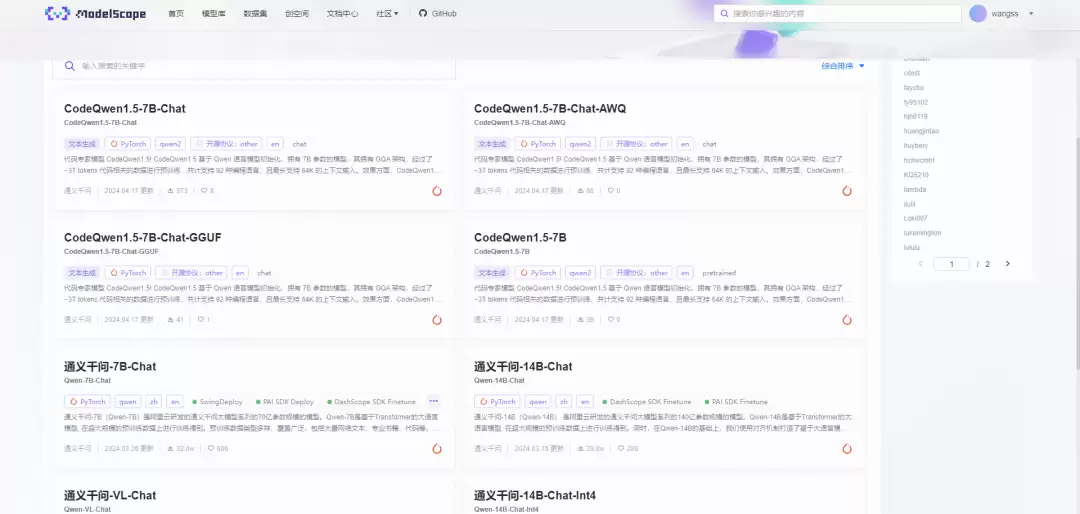Focus the model keyword search input
This screenshot has height=514, width=1080.
(x=253, y=66)
